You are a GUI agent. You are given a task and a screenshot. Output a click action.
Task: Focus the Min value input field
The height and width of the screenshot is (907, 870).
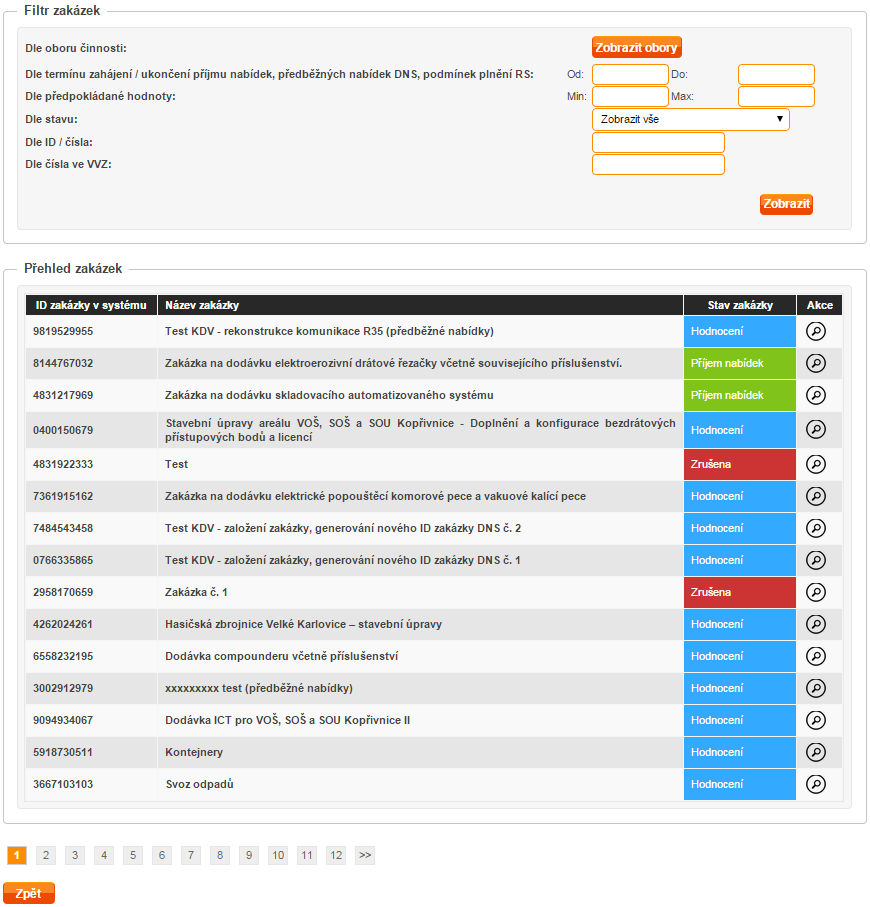[x=630, y=97]
